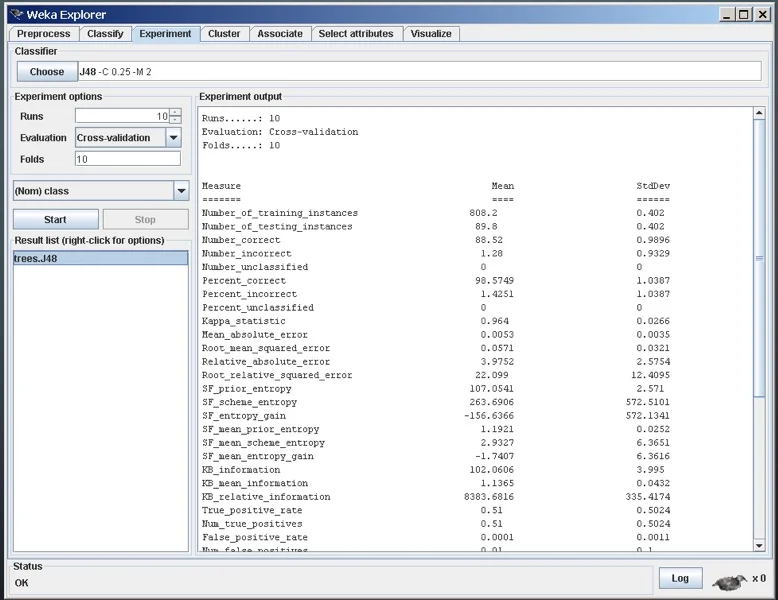Click the Percent_correct measure row
Viewport: 778px width, 600px height.
[x=436, y=280]
